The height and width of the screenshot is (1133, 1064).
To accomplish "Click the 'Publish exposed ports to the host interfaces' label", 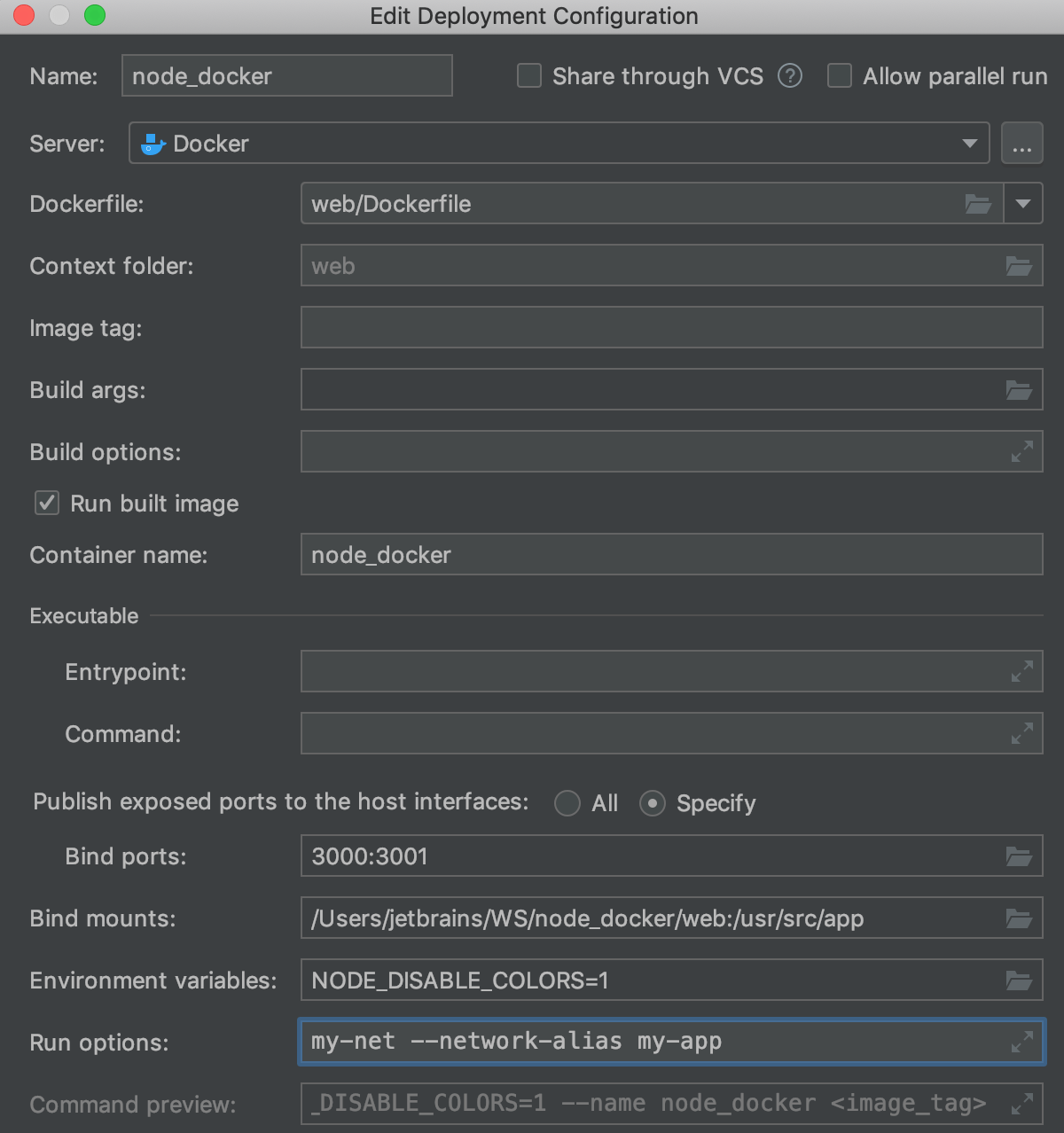I will pyautogui.click(x=281, y=801).
